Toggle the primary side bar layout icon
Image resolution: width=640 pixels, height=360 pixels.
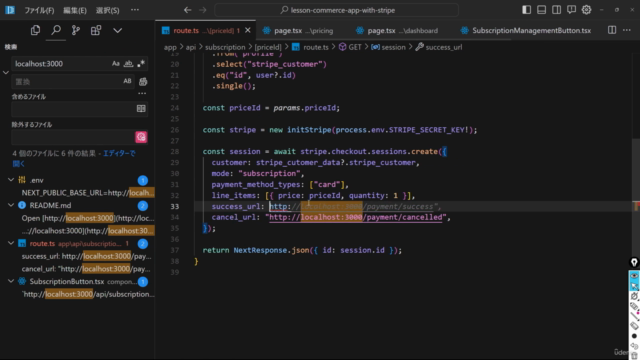[x=527, y=10]
